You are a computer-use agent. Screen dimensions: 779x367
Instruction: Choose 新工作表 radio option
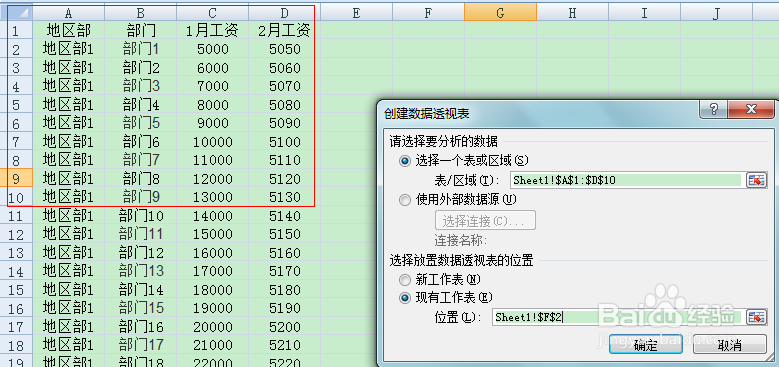[x=405, y=280]
